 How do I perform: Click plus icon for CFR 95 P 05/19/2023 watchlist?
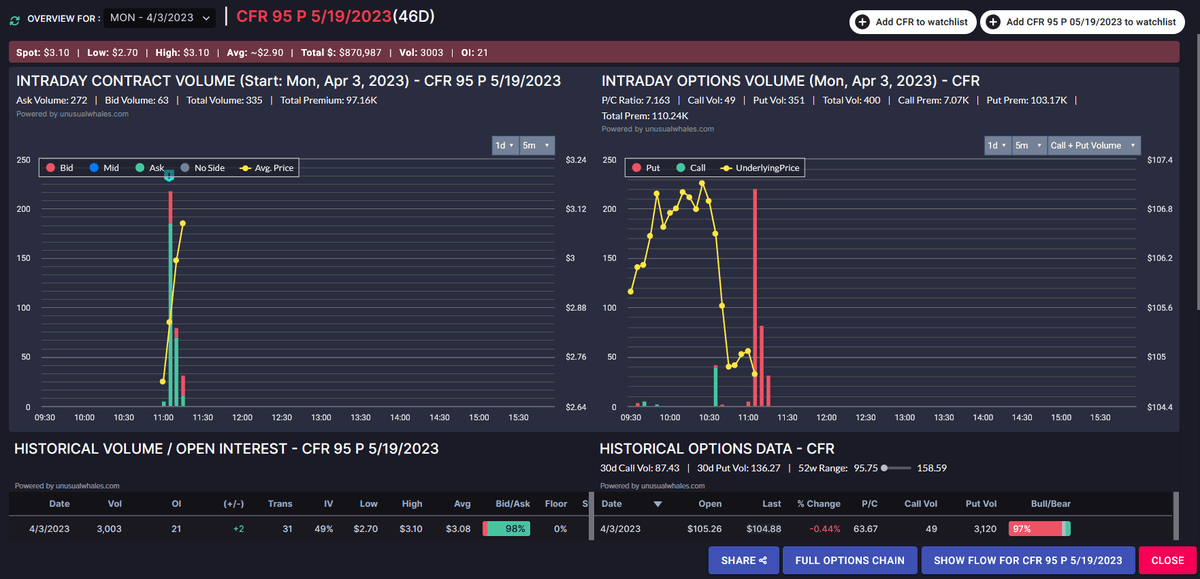point(993,22)
